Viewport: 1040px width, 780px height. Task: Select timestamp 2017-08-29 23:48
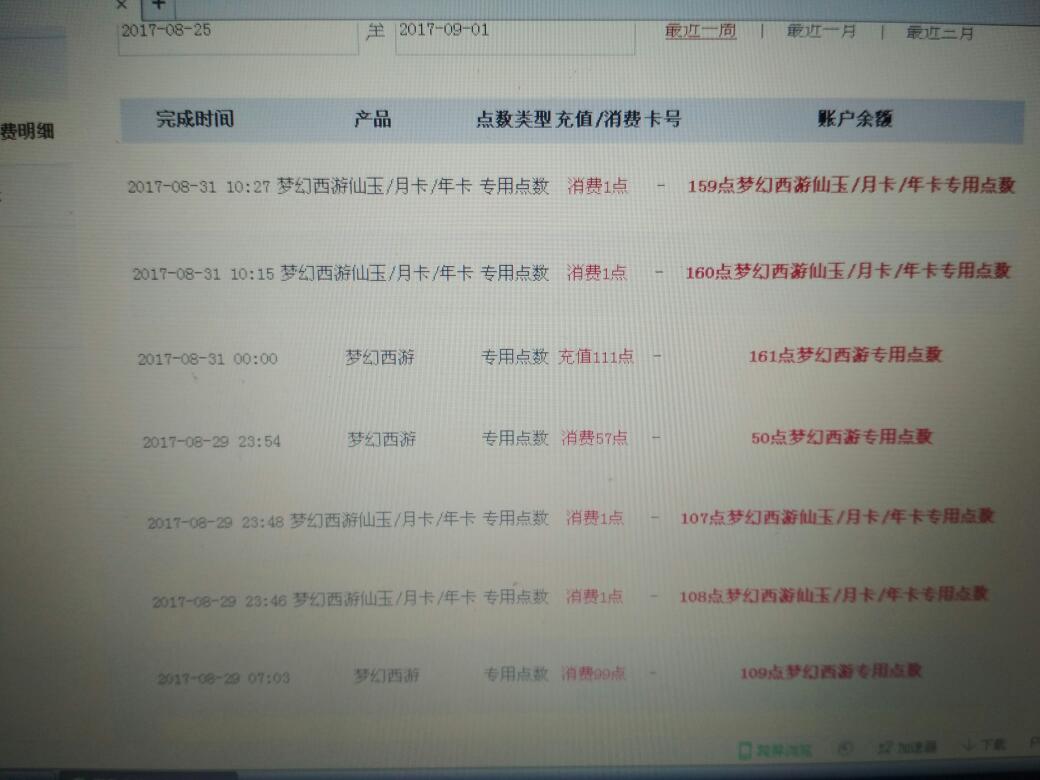[216, 523]
